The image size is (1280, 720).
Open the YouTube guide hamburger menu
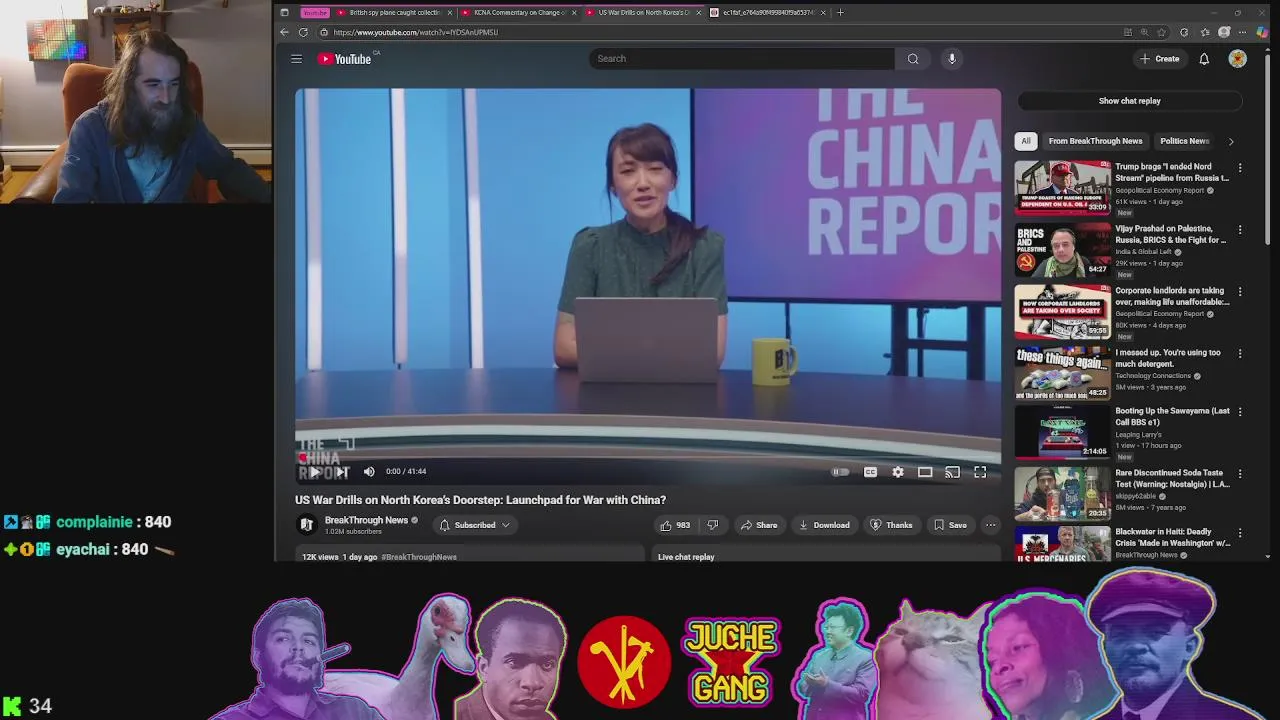tap(296, 59)
